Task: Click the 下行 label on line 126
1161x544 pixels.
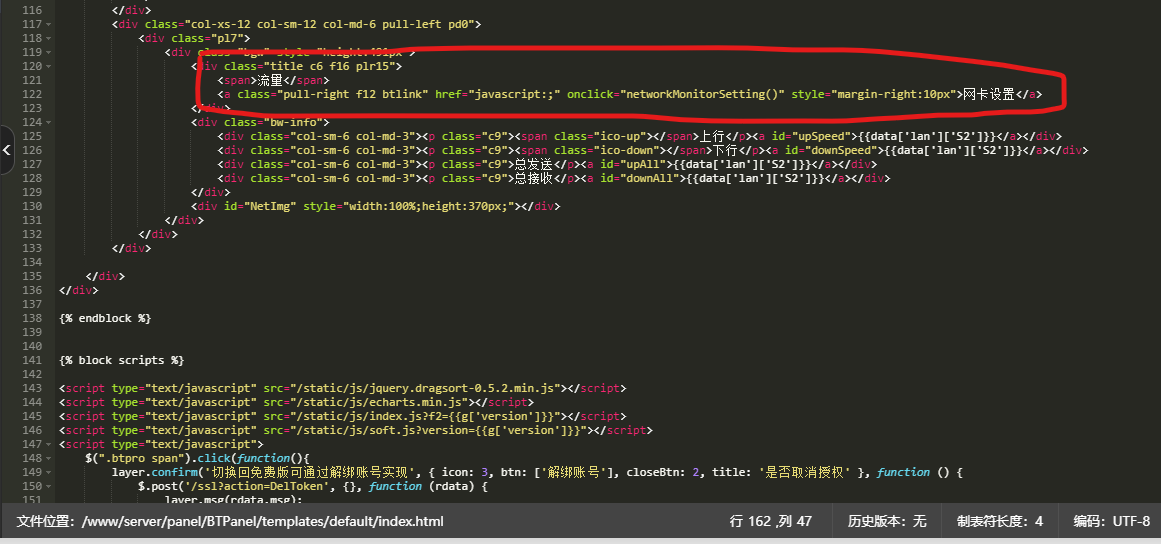Action: [725, 150]
